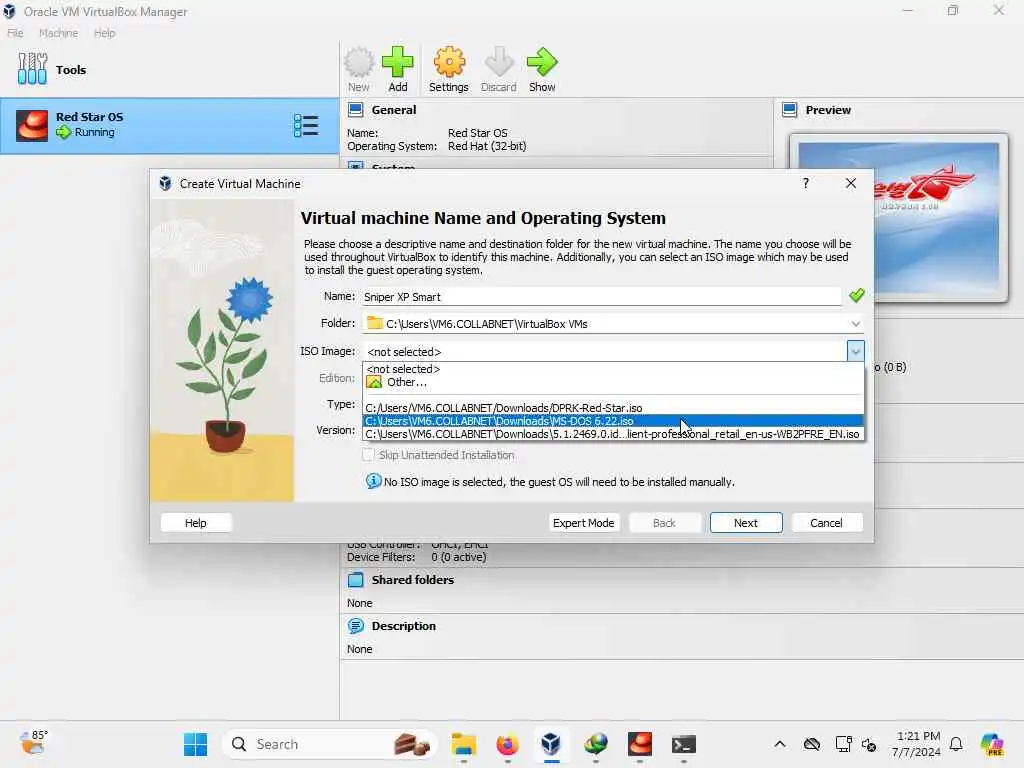
Task: Expand the Folder dropdown chevron
Action: 856,323
